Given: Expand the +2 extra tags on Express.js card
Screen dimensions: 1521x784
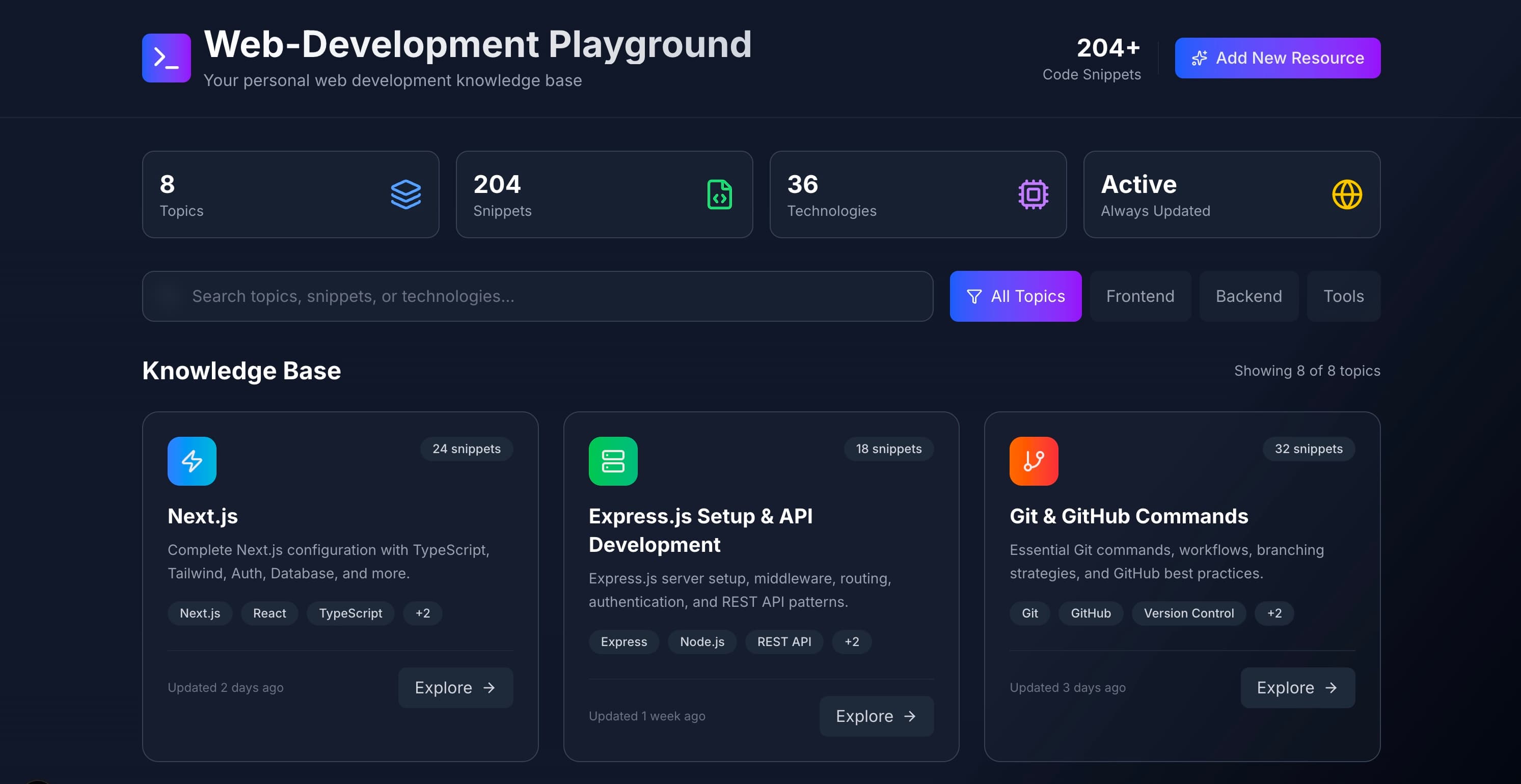Looking at the screenshot, I should point(852,641).
